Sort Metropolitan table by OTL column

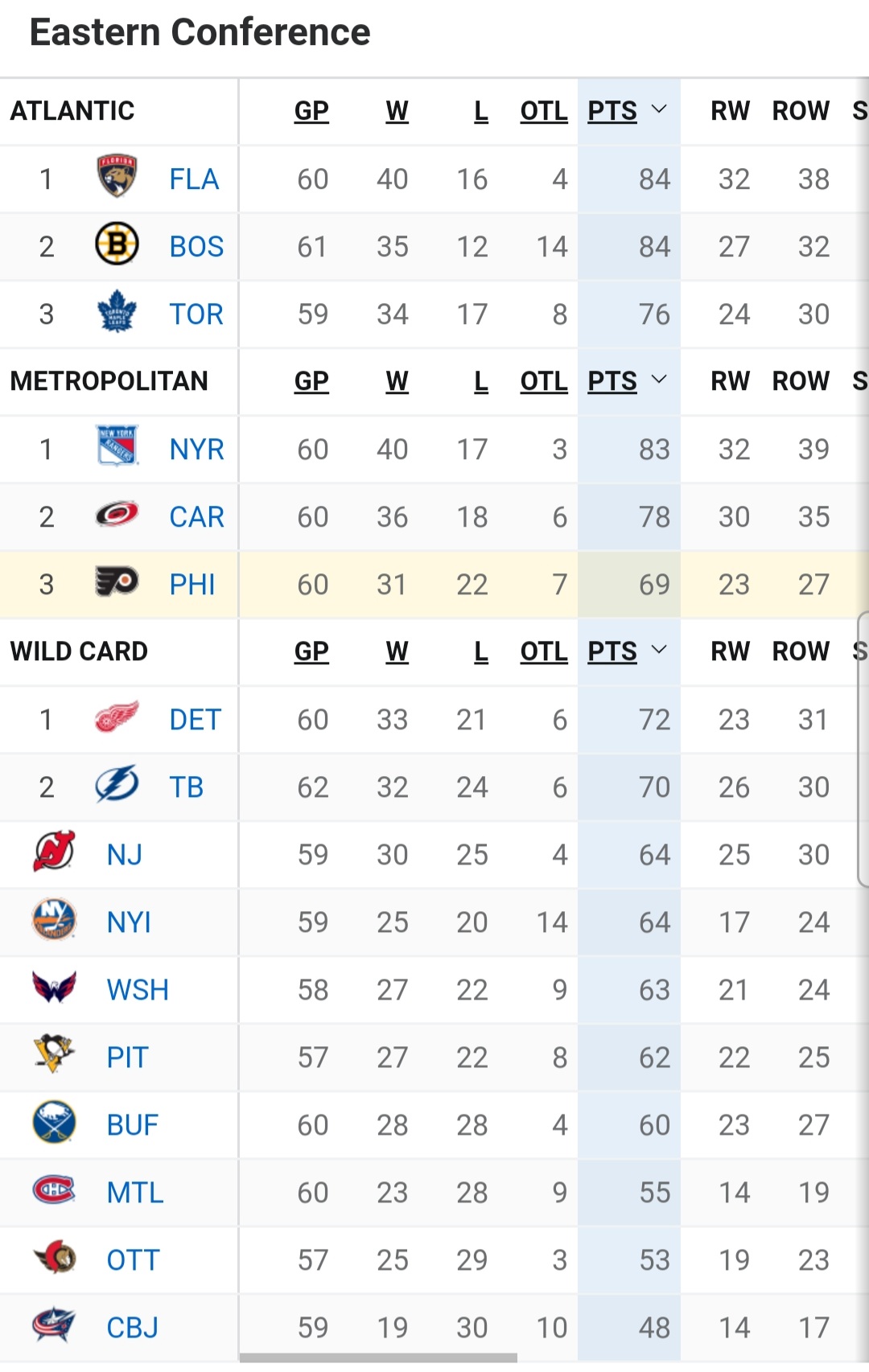pos(544,381)
